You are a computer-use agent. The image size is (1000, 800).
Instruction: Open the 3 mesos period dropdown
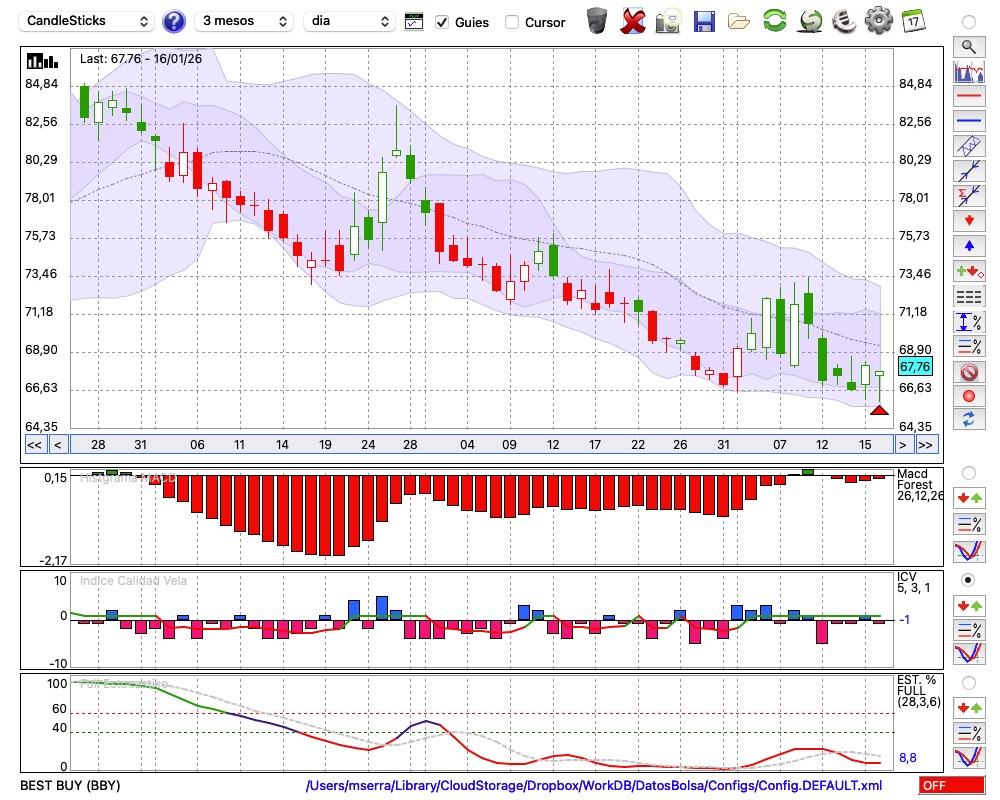click(x=243, y=21)
